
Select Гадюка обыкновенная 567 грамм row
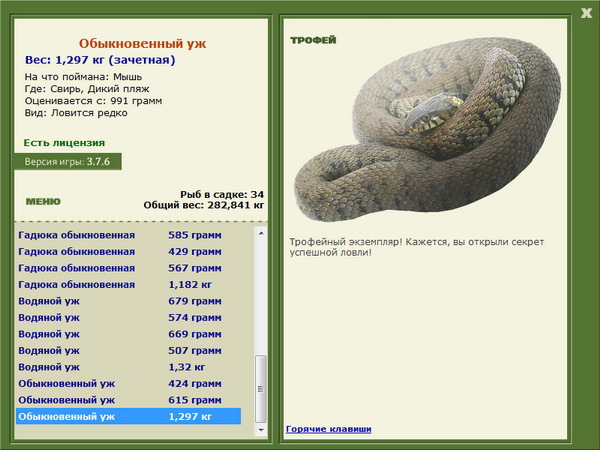(128, 268)
